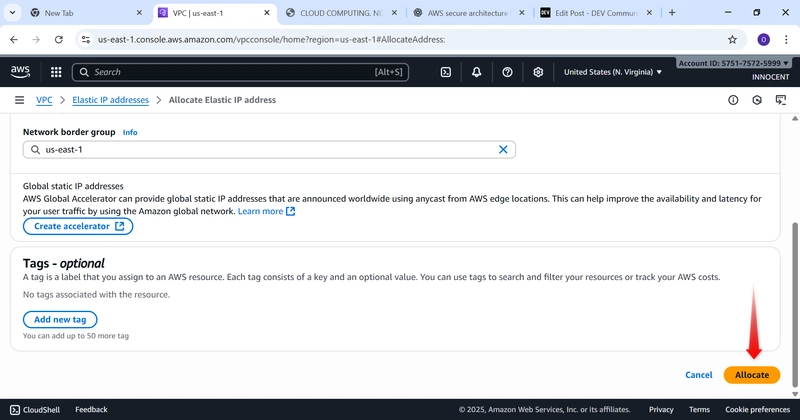Open the help question mark menu

click(x=507, y=72)
